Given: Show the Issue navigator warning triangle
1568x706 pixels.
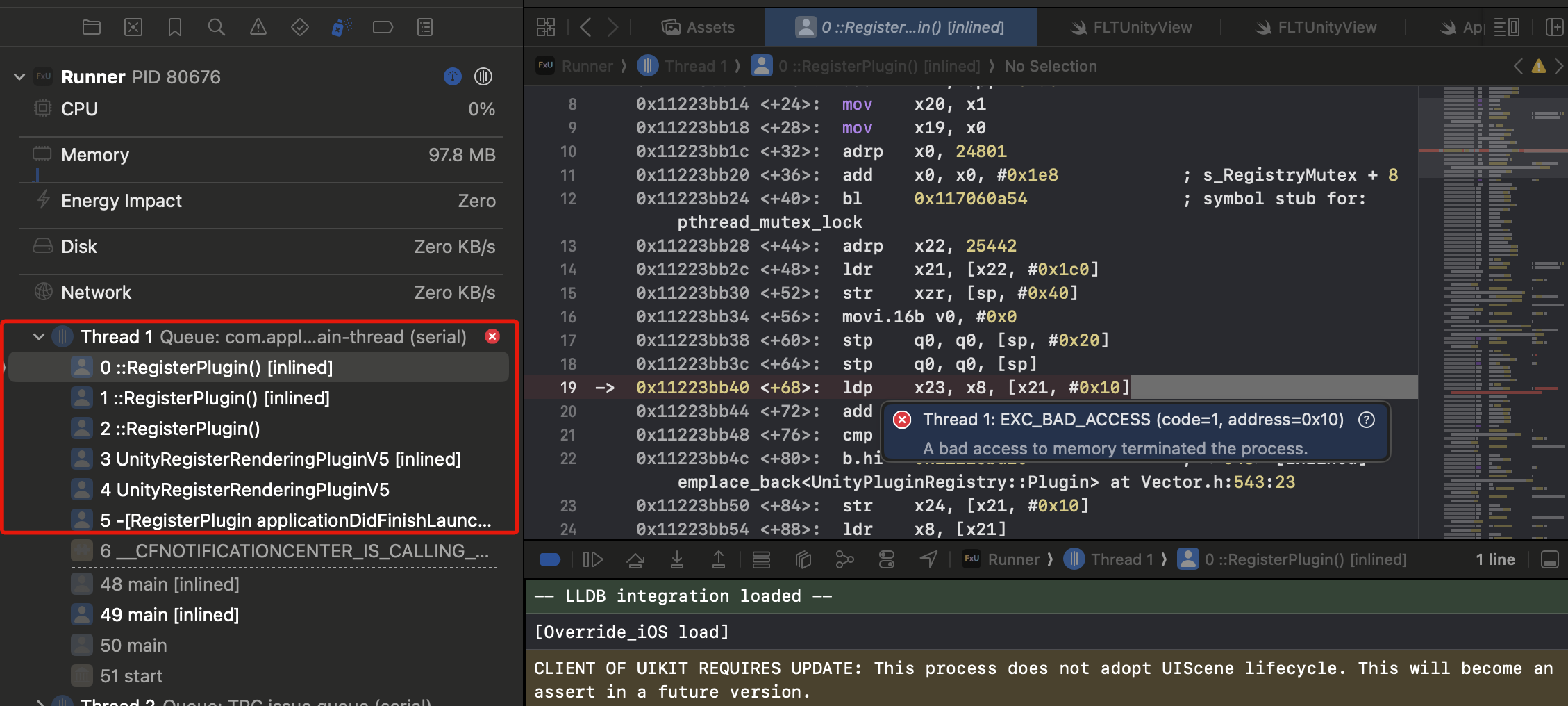Looking at the screenshot, I should pos(258,27).
